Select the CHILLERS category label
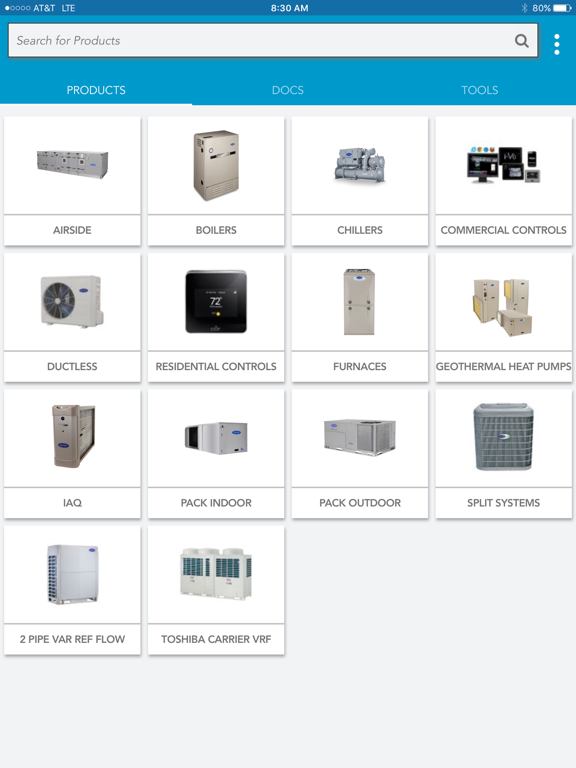The image size is (576, 768). click(x=360, y=230)
